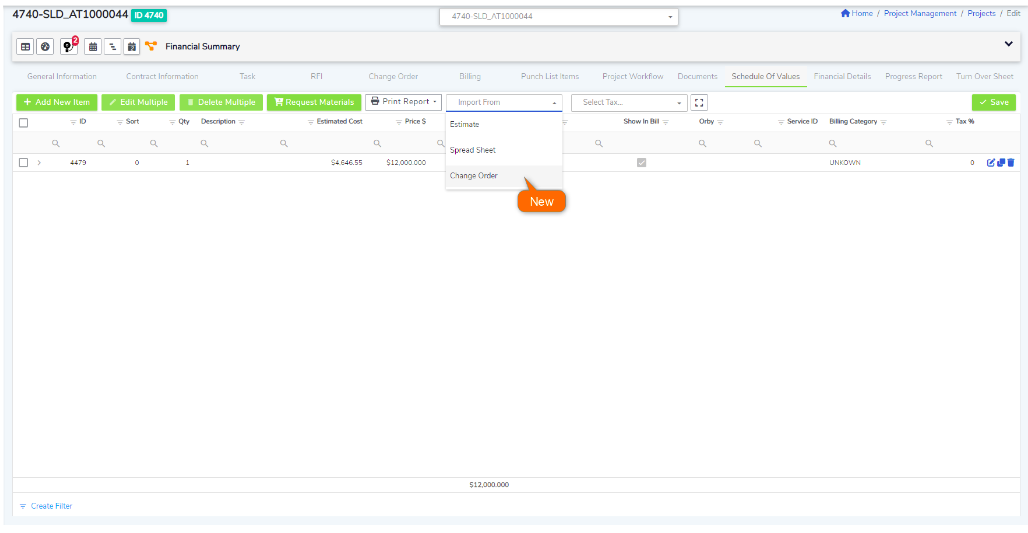Click the Qty column filter icon

click(x=172, y=122)
